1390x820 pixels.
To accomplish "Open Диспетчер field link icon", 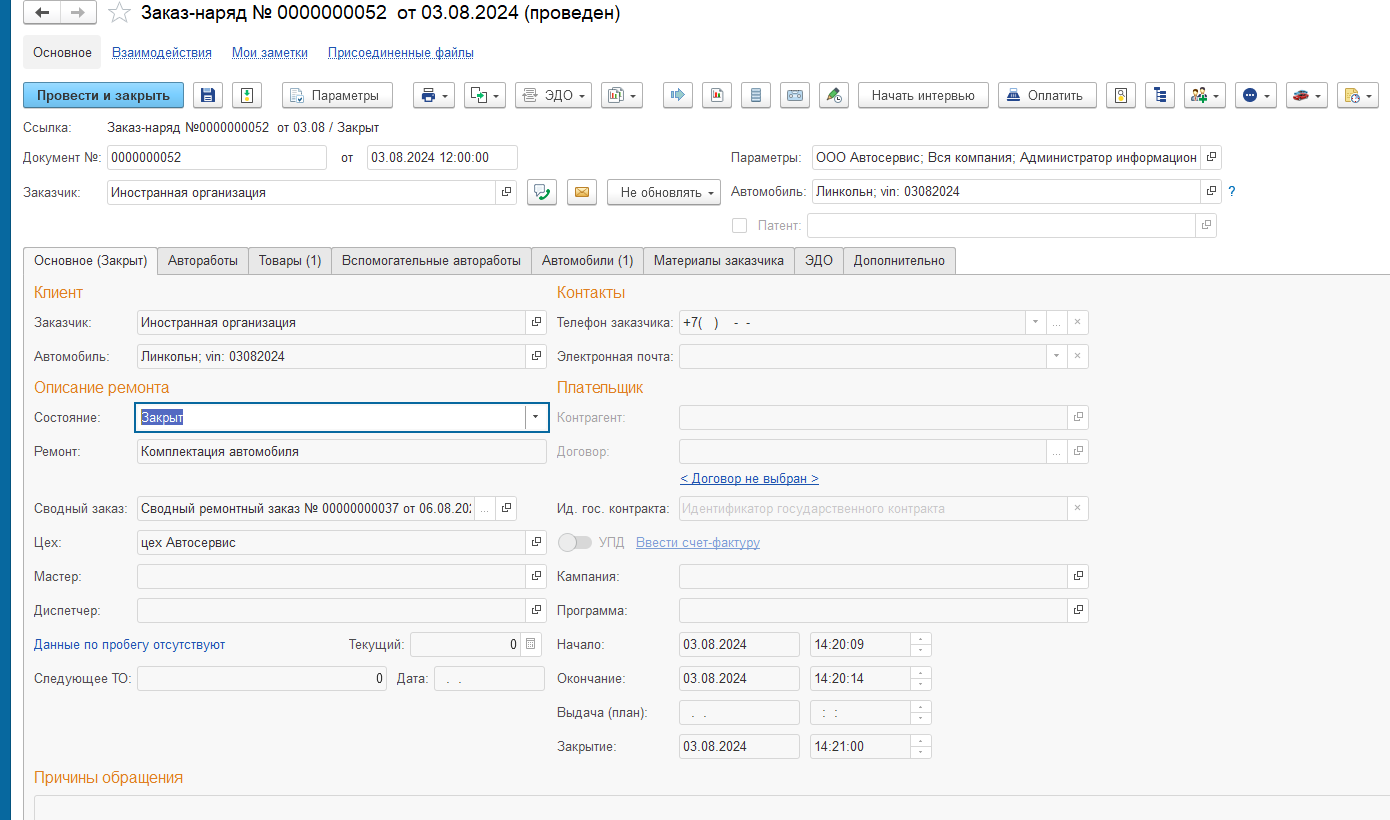I will pyautogui.click(x=536, y=611).
